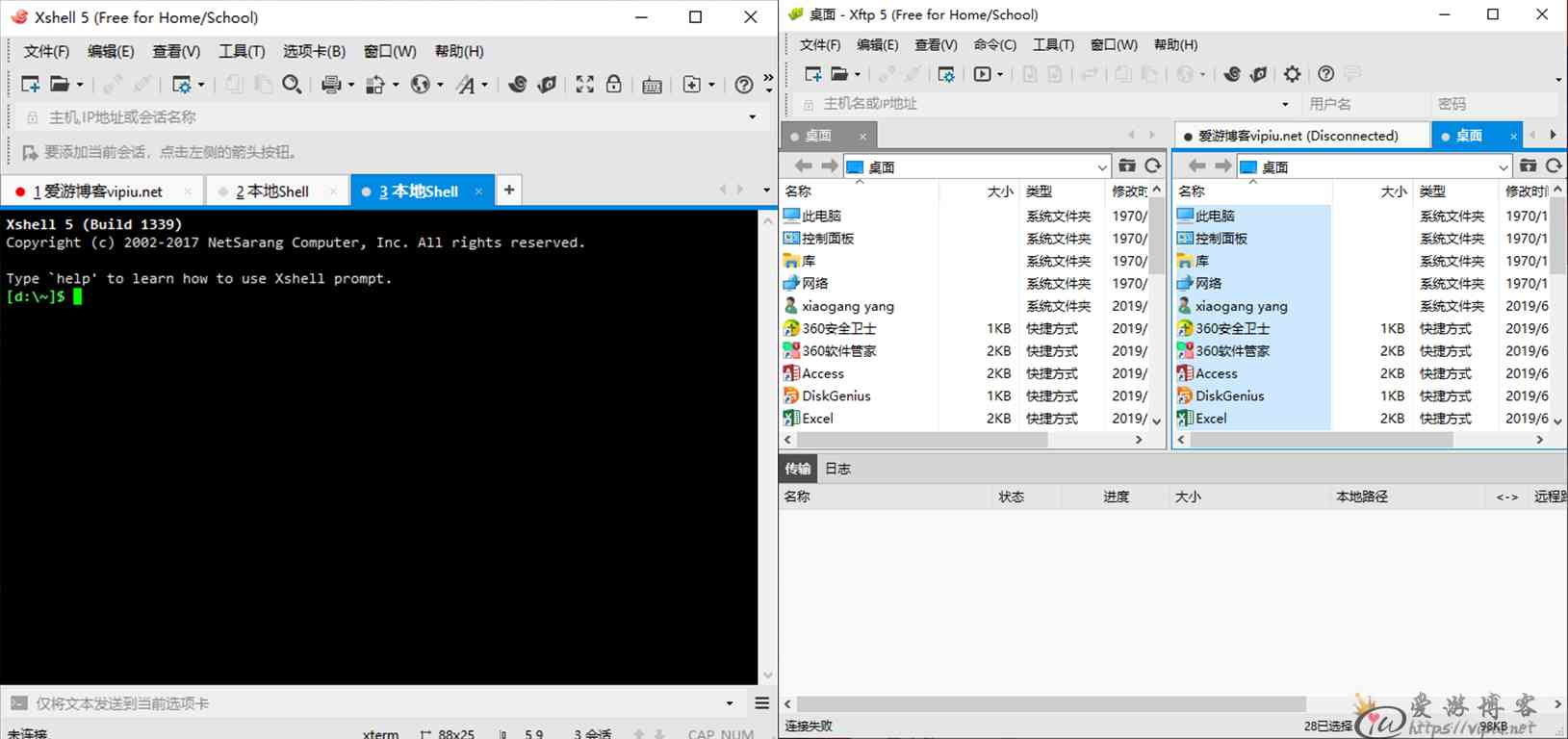The image size is (1568, 739).
Task: Refresh the right Xftp pane
Action: coord(1554,166)
